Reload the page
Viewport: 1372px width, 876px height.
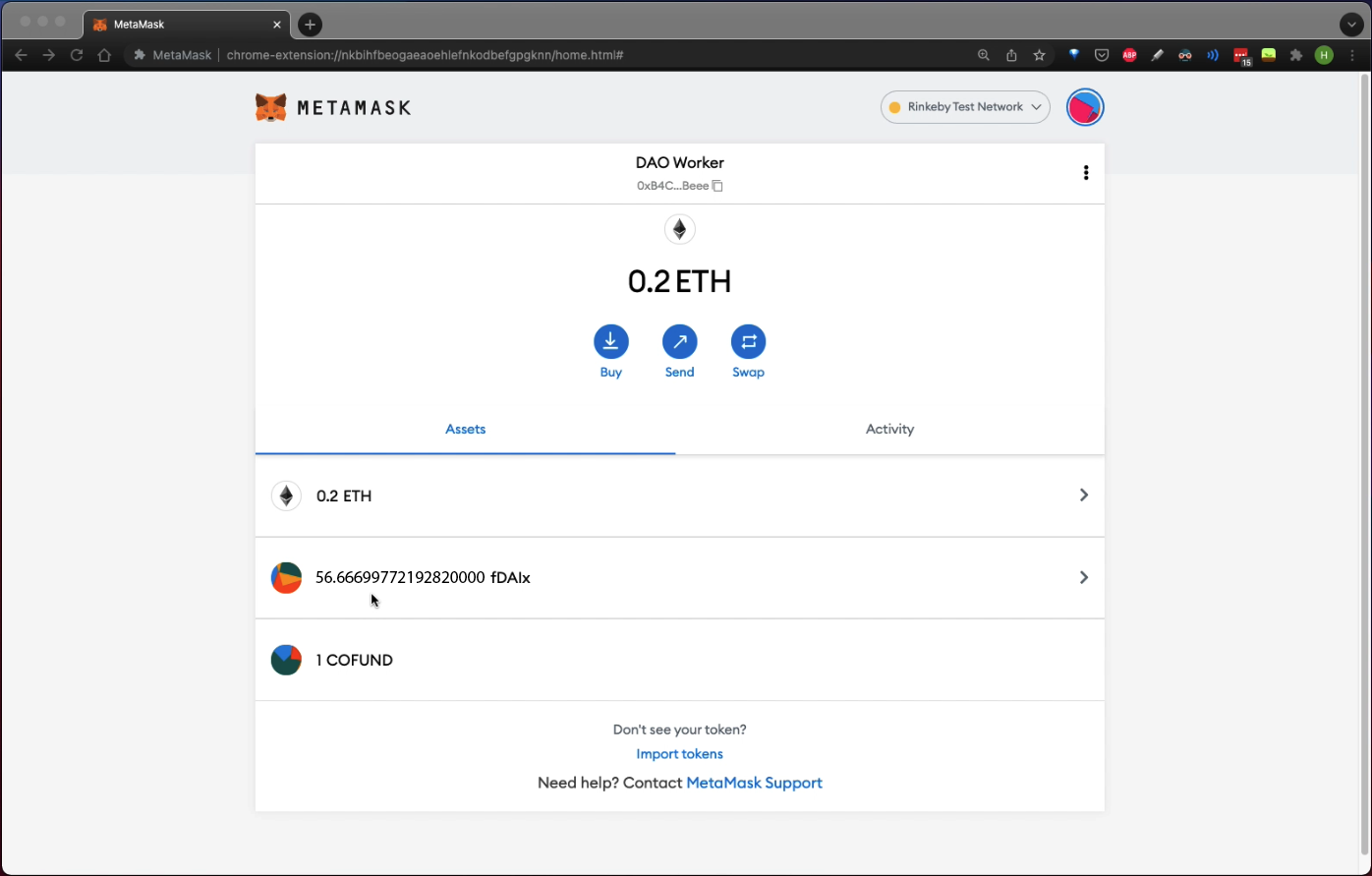click(77, 55)
